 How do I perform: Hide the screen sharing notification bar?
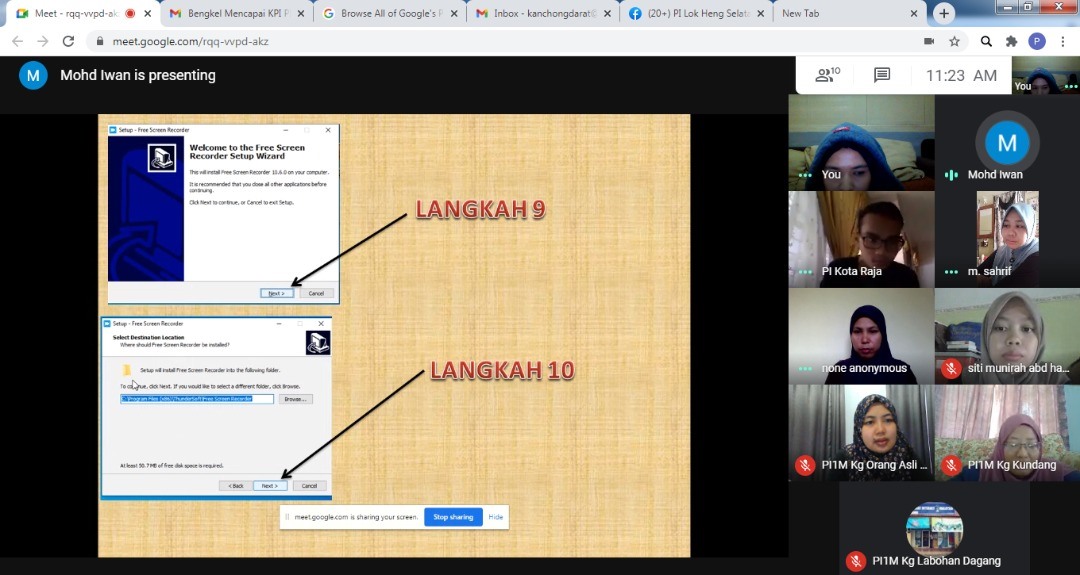pos(495,517)
